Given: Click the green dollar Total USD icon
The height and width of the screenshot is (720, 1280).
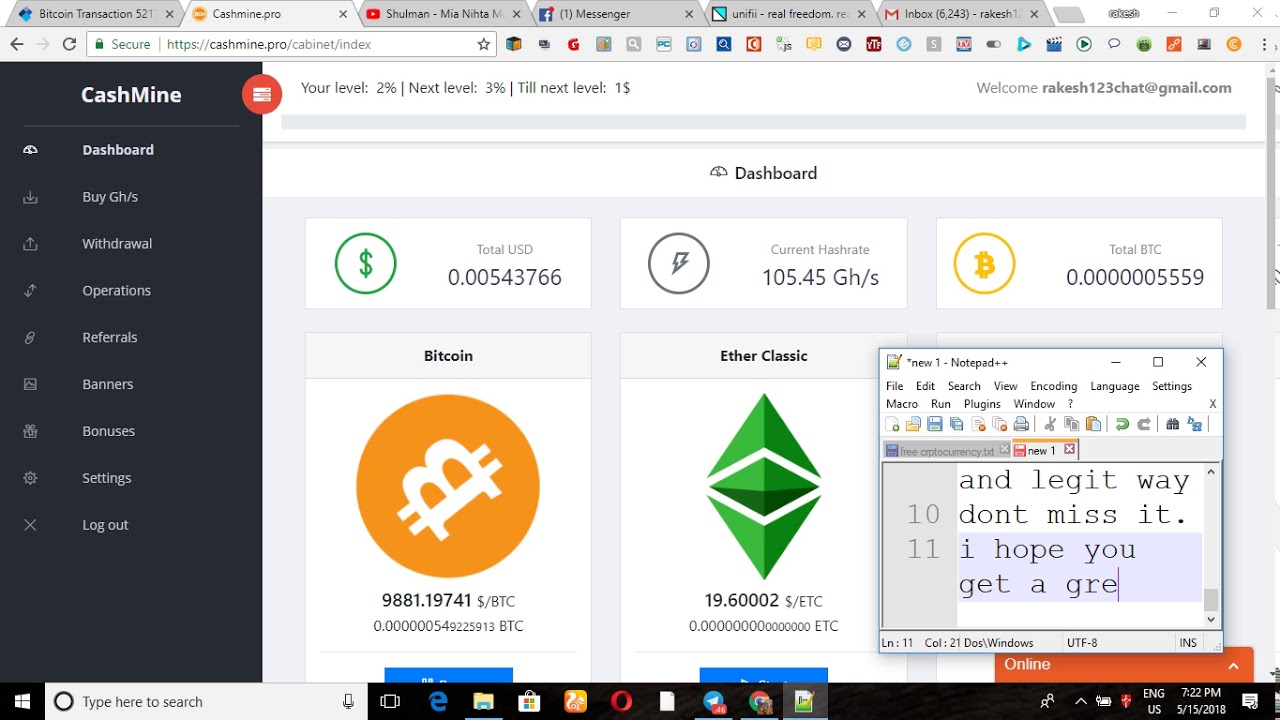Looking at the screenshot, I should 365,264.
